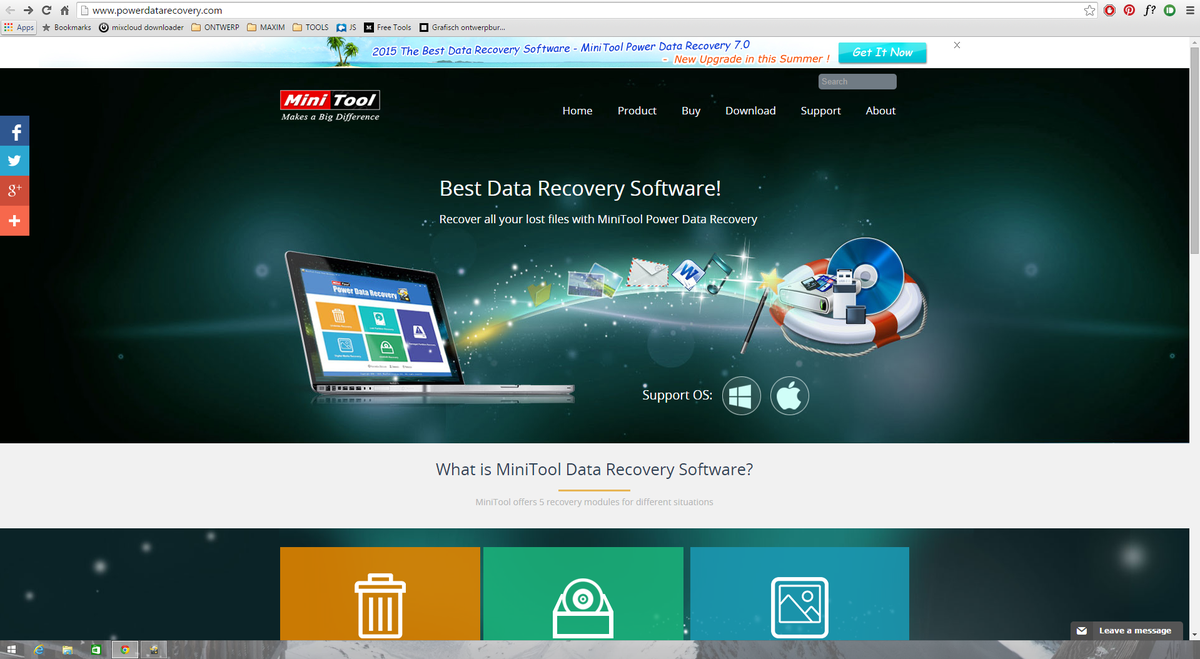Expand the TOOLS bookmarks folder
Viewport: 1200px width, 659px height.
pyautogui.click(x=311, y=27)
